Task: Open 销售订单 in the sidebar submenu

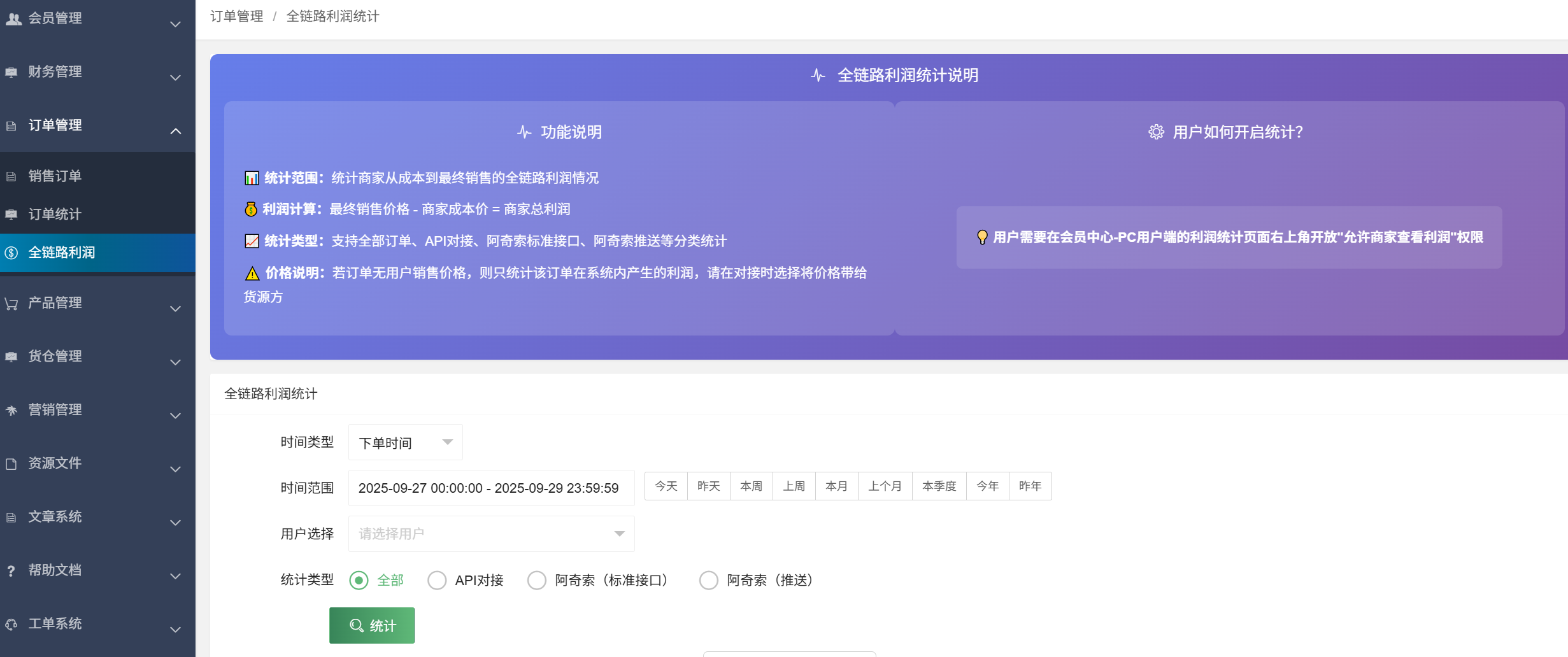Action: click(x=55, y=176)
